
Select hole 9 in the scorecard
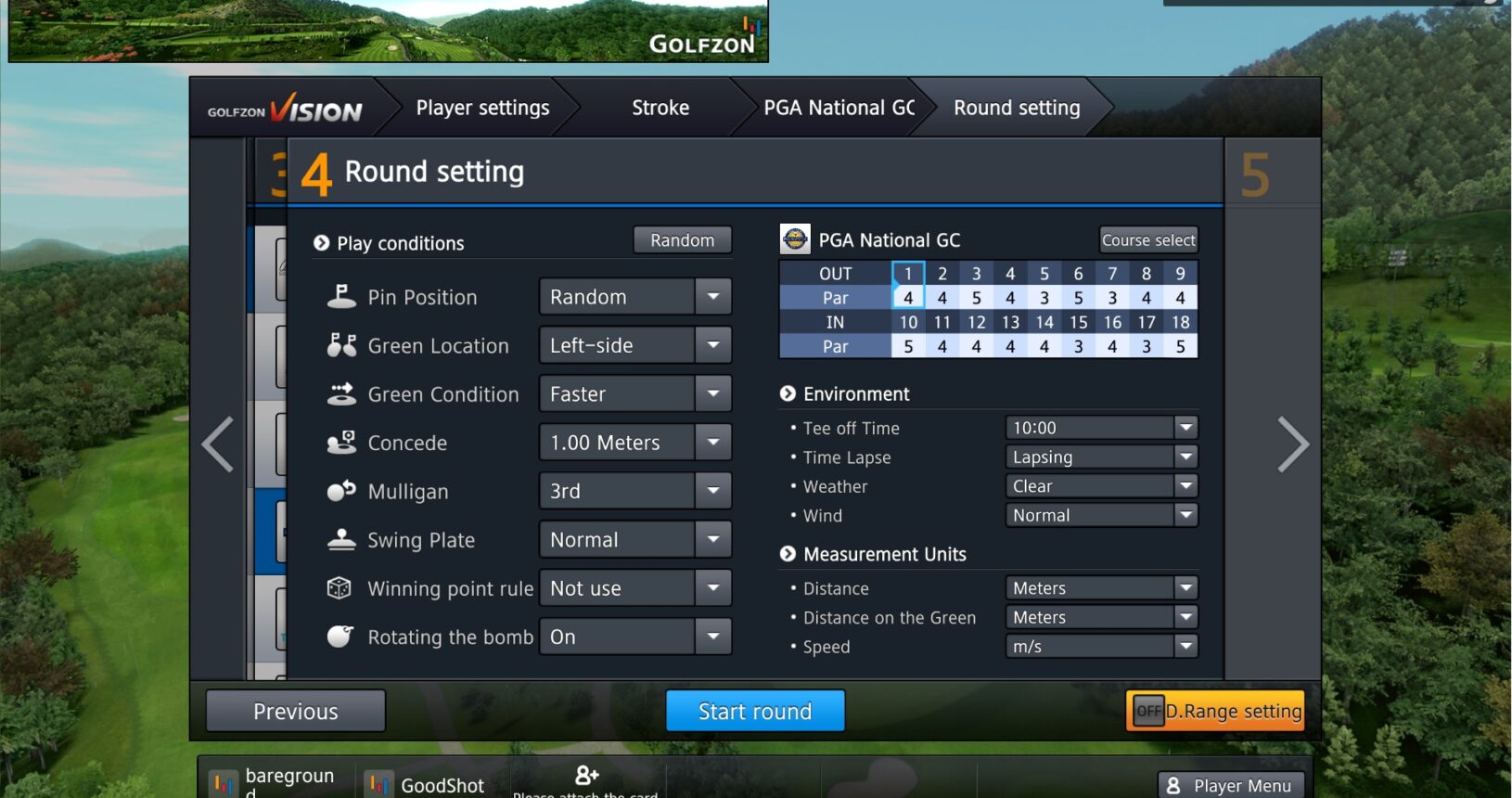point(1180,274)
